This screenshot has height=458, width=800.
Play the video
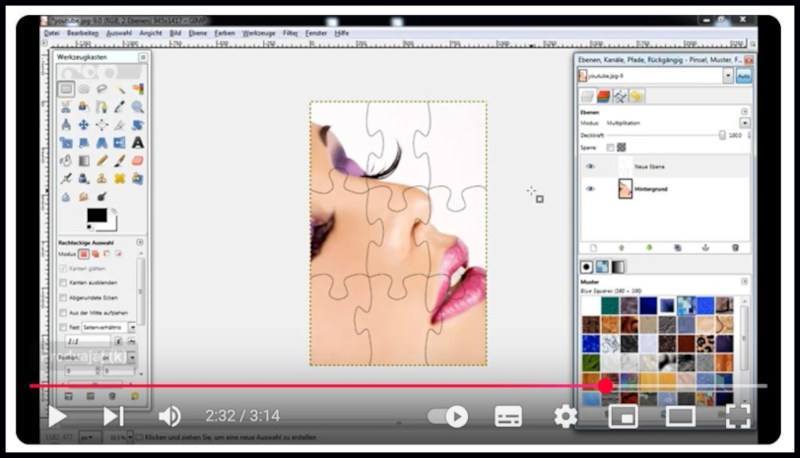pos(57,416)
